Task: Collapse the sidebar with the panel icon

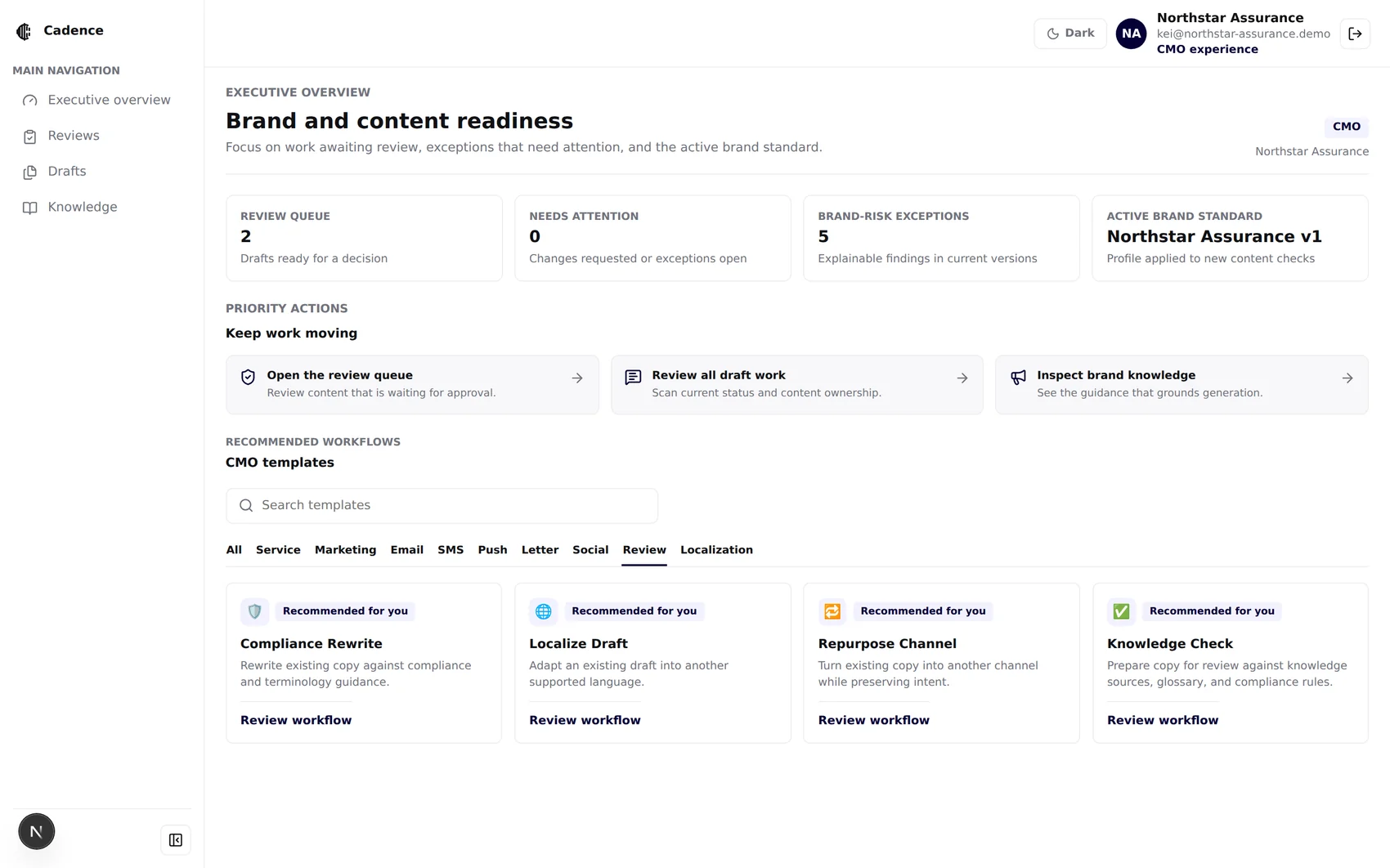Action: point(176,840)
